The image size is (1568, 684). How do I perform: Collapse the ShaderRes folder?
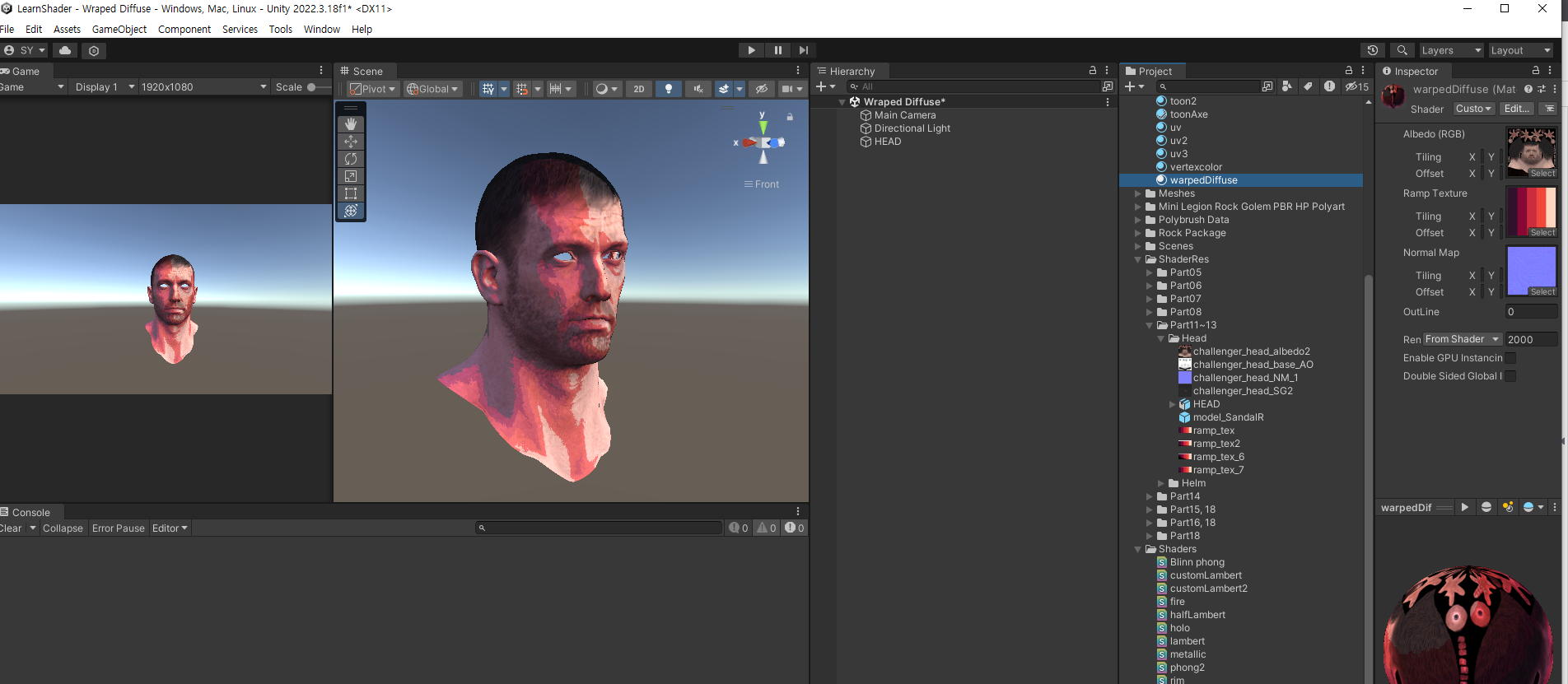coord(1138,259)
